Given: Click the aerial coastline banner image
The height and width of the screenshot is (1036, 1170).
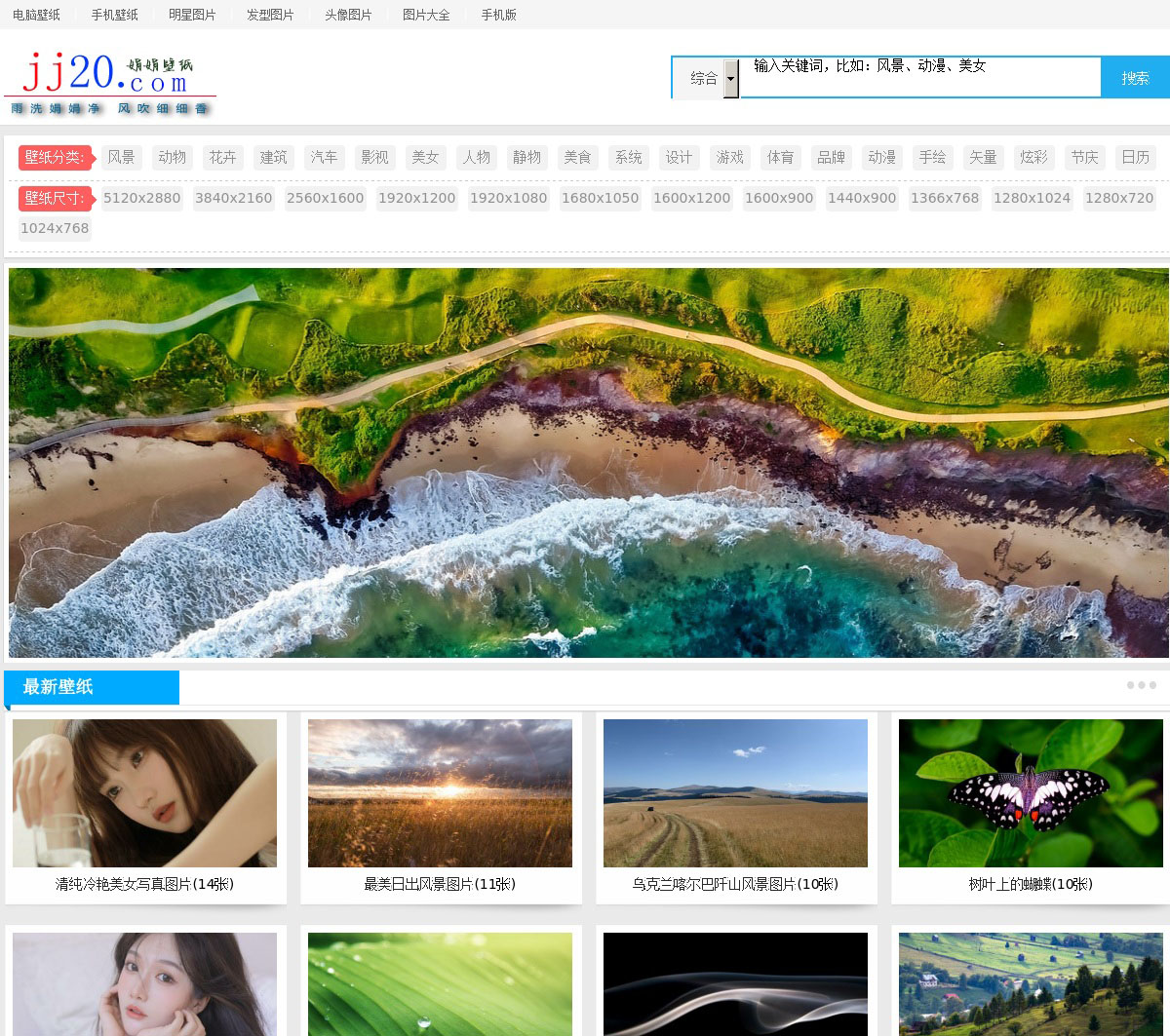Looking at the screenshot, I should pos(587,462).
